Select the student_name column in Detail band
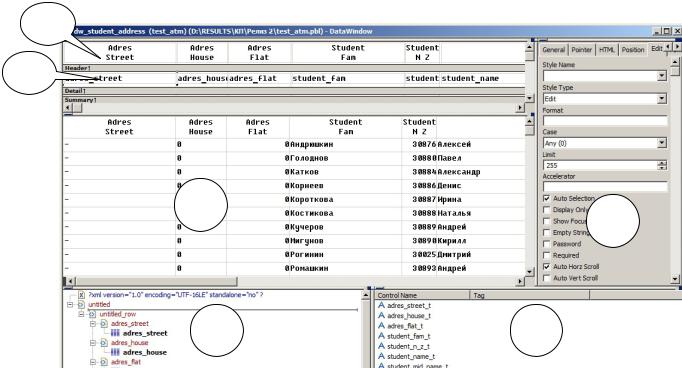Viewport: 682px width, 368px height. (x=482, y=78)
